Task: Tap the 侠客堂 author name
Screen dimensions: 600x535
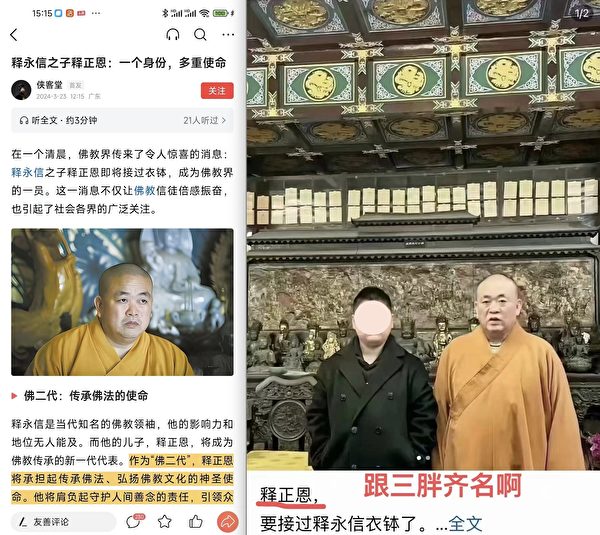Action: click(49, 85)
